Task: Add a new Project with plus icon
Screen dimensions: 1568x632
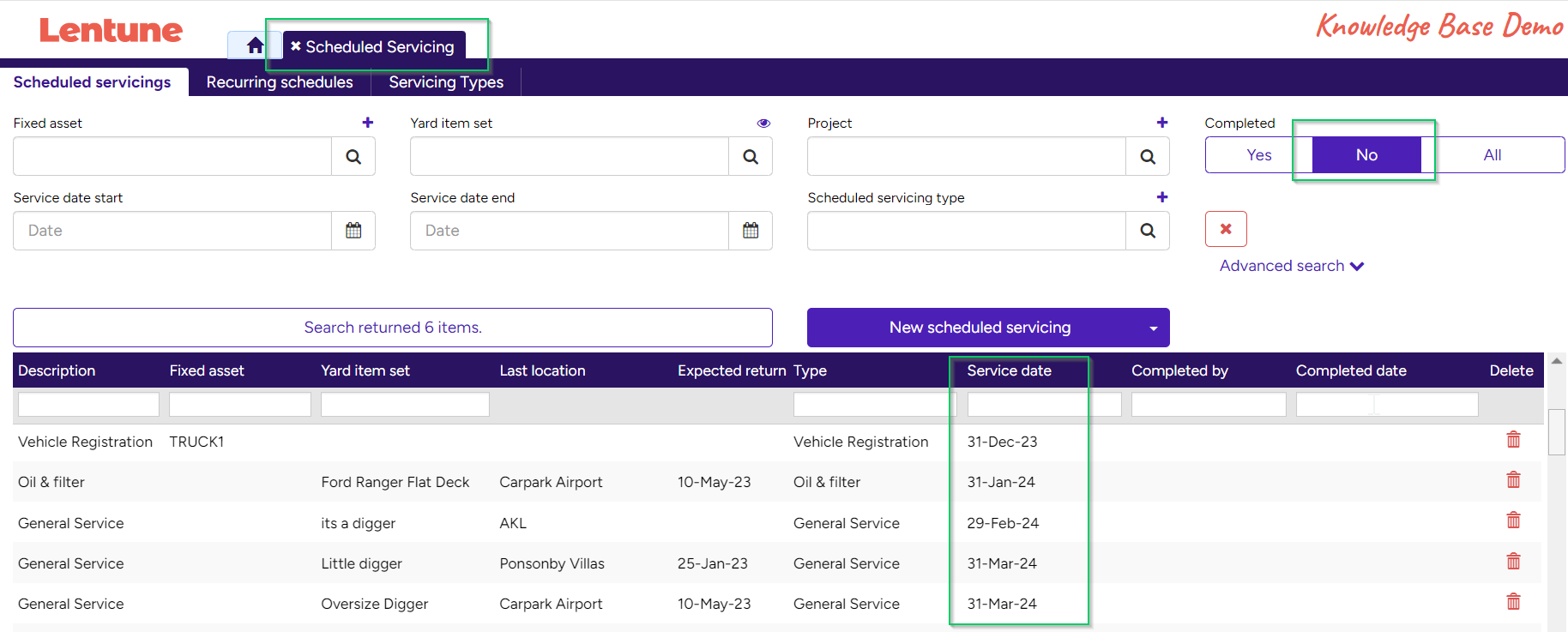Action: [1162, 123]
